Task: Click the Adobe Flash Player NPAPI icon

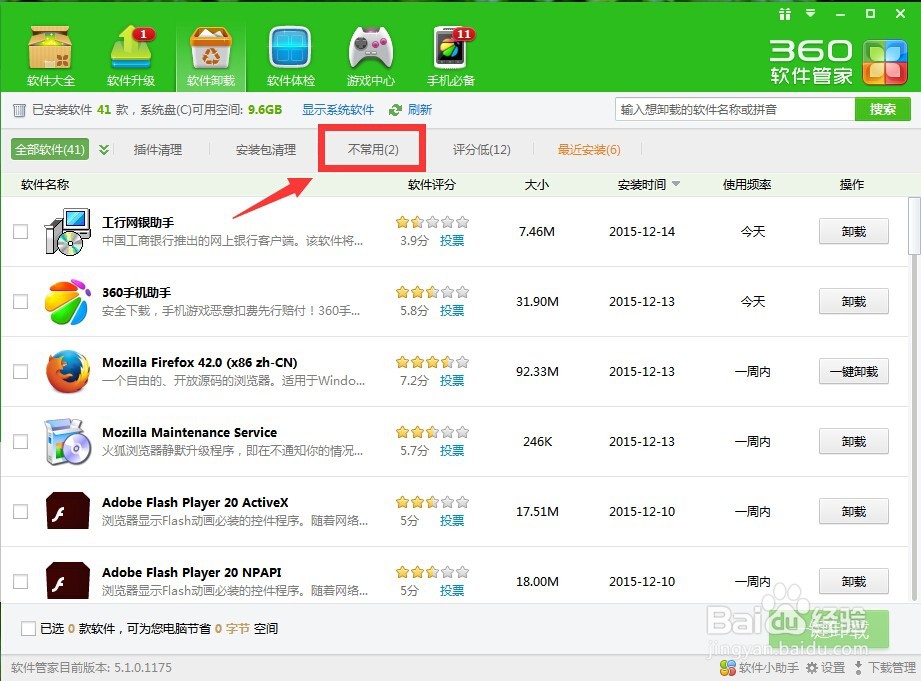Action: click(x=68, y=581)
